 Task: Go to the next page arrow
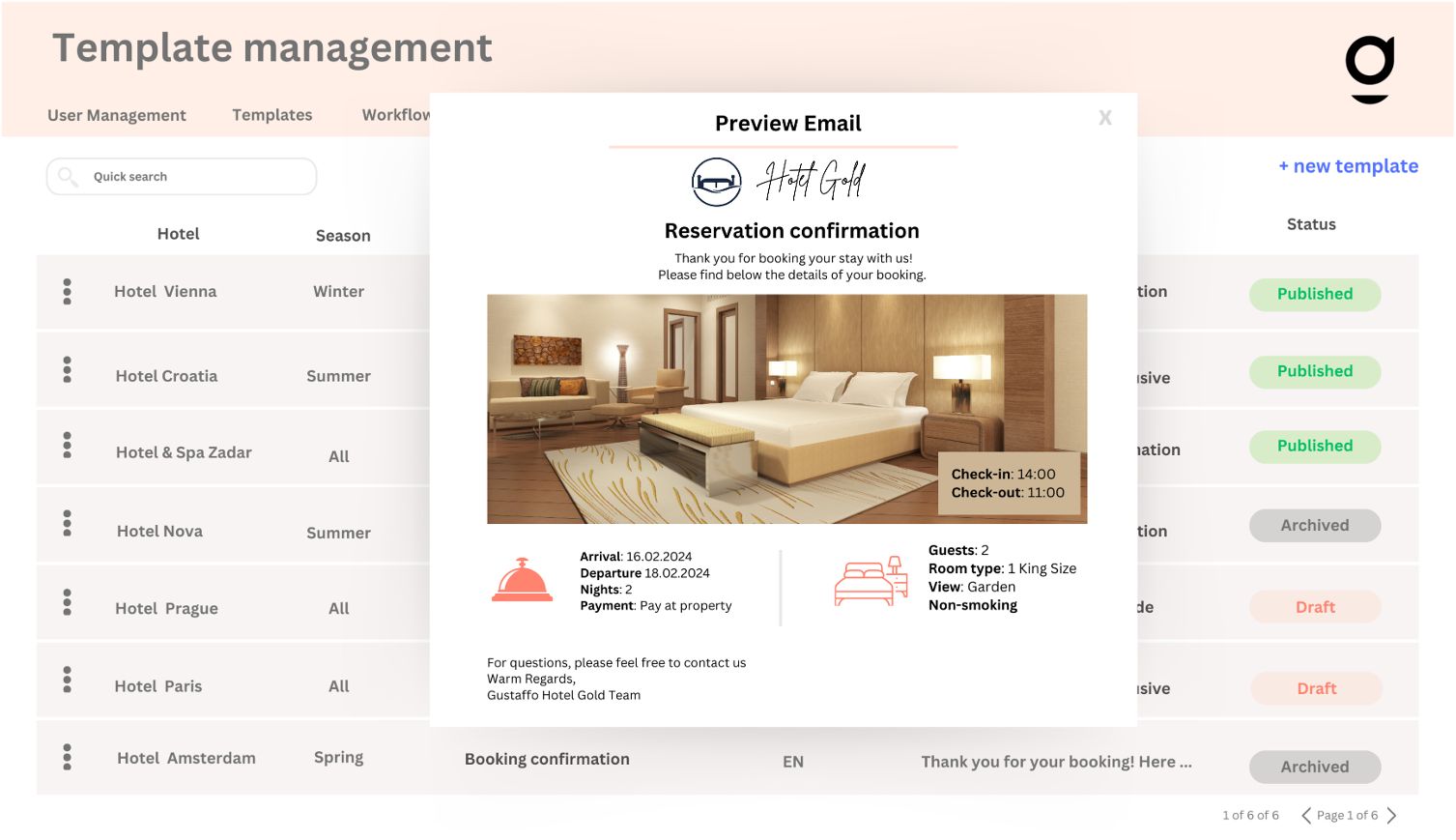click(1391, 815)
